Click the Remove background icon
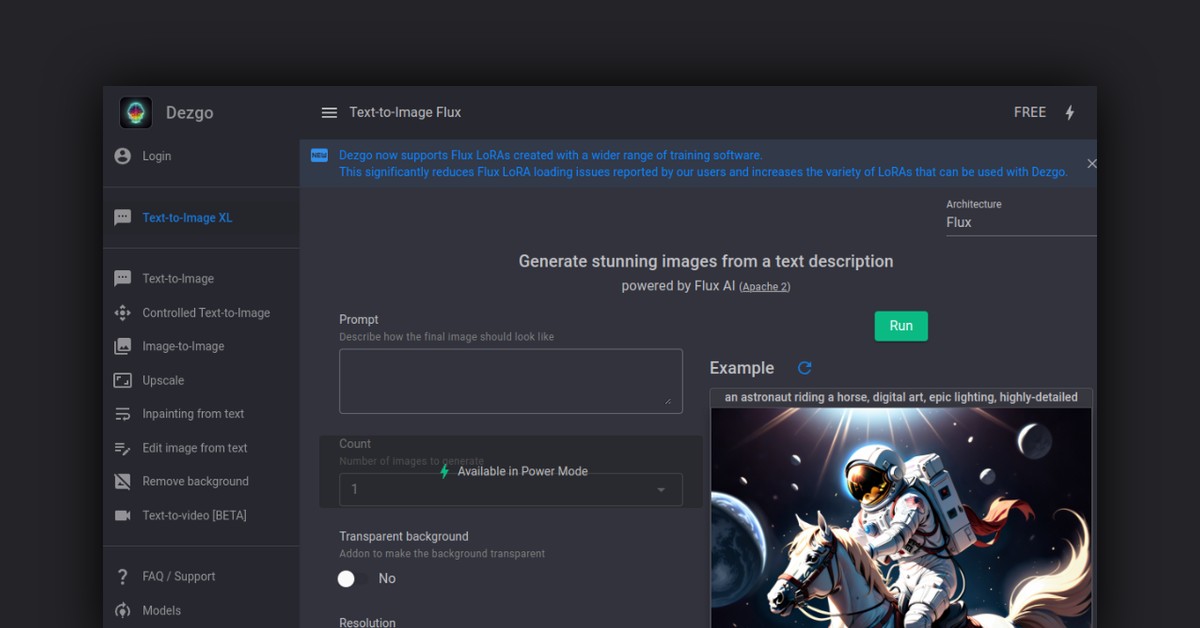 [x=122, y=481]
